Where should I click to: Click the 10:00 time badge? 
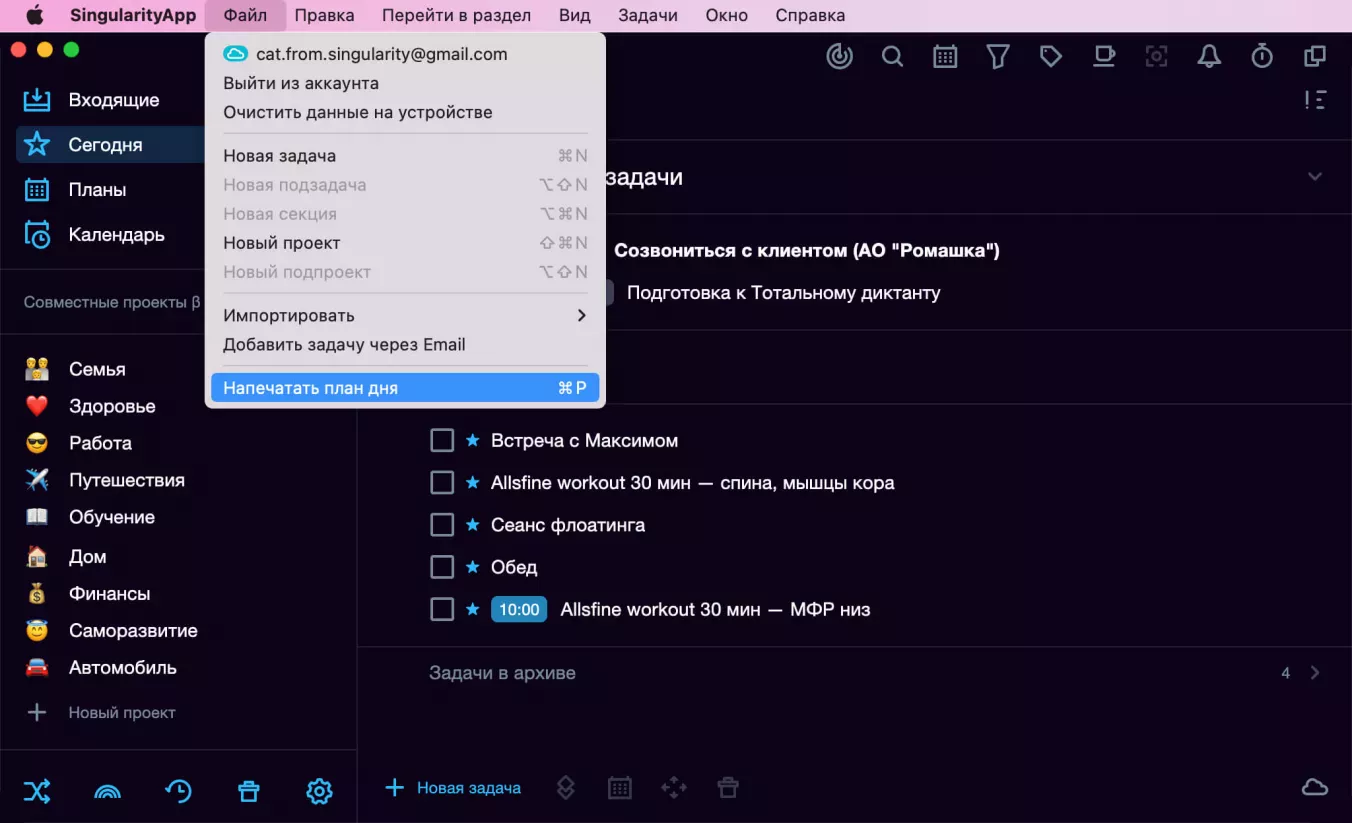pos(519,609)
